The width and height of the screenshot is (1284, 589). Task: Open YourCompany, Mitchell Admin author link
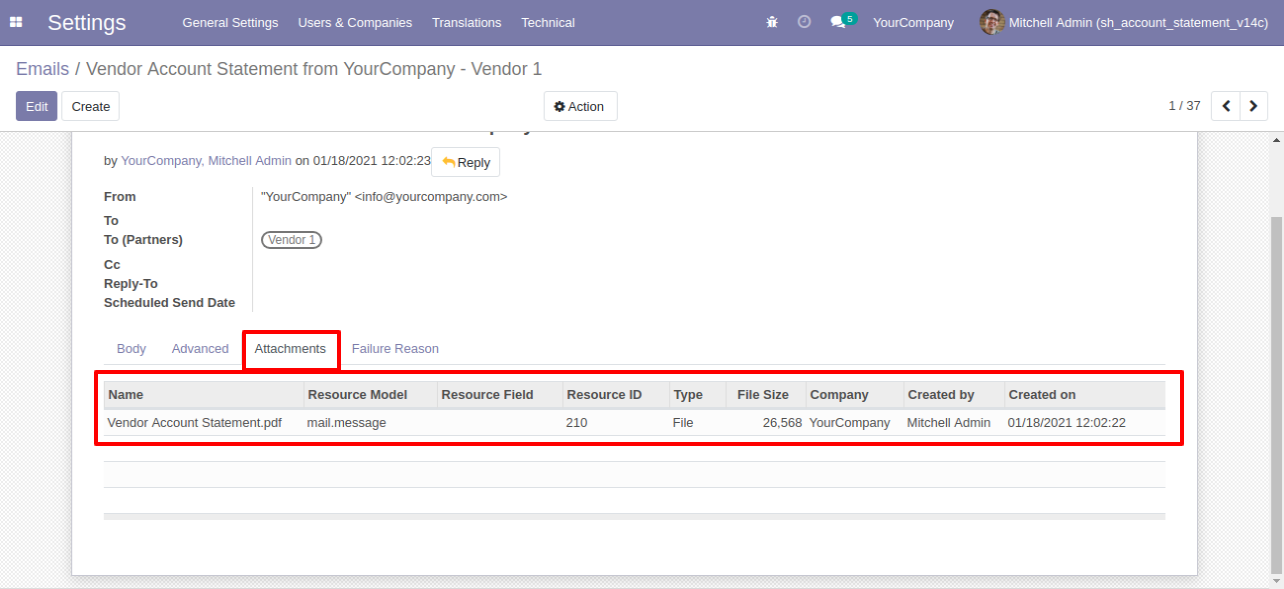point(206,160)
